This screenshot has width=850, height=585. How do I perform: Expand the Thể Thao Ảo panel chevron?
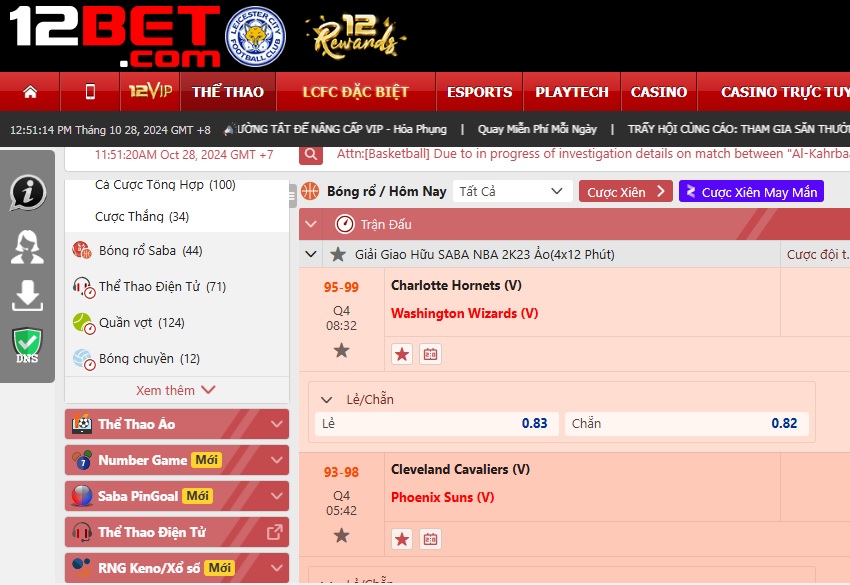click(276, 424)
